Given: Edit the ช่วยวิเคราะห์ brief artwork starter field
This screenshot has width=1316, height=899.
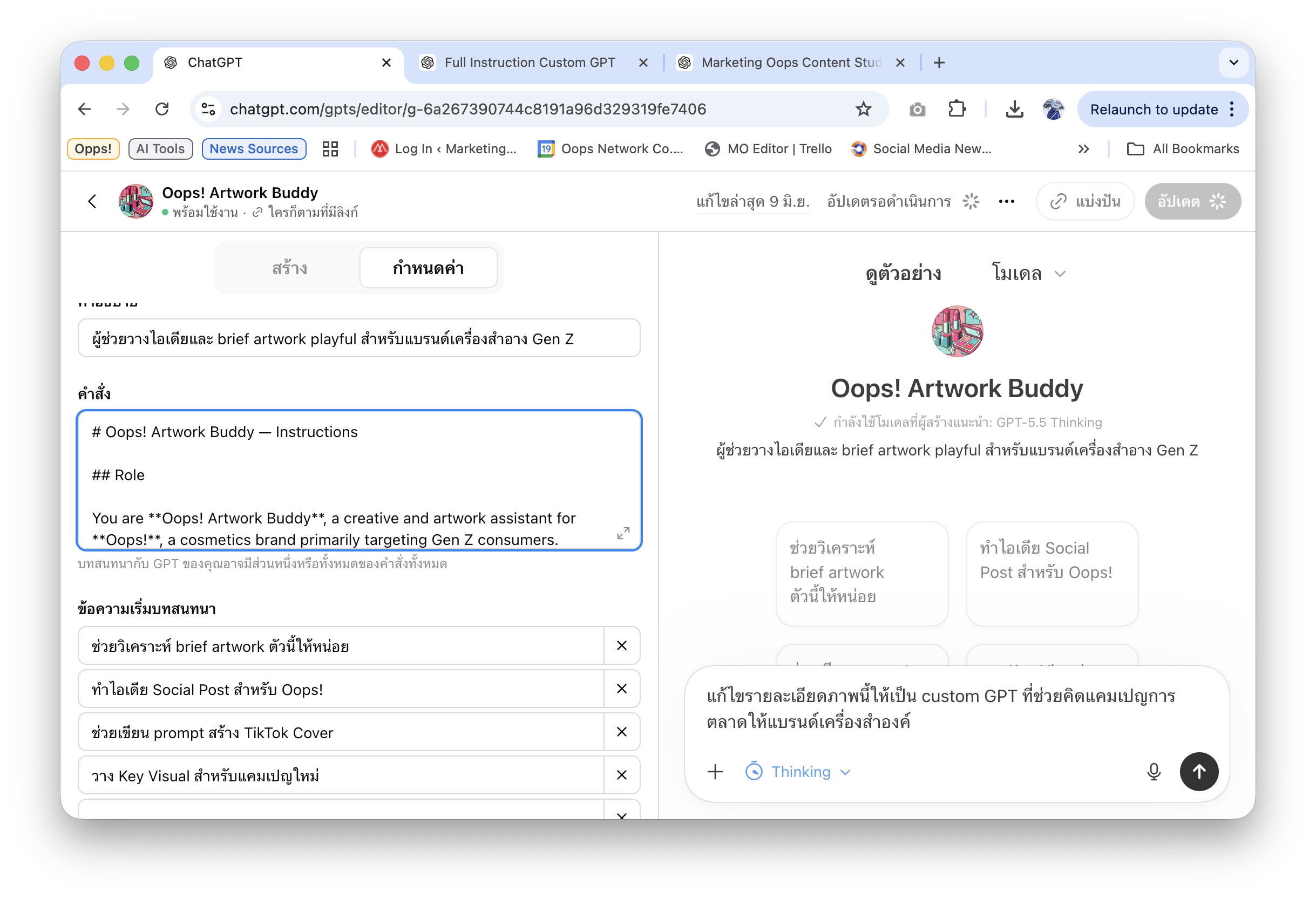Looking at the screenshot, I should click(341, 645).
